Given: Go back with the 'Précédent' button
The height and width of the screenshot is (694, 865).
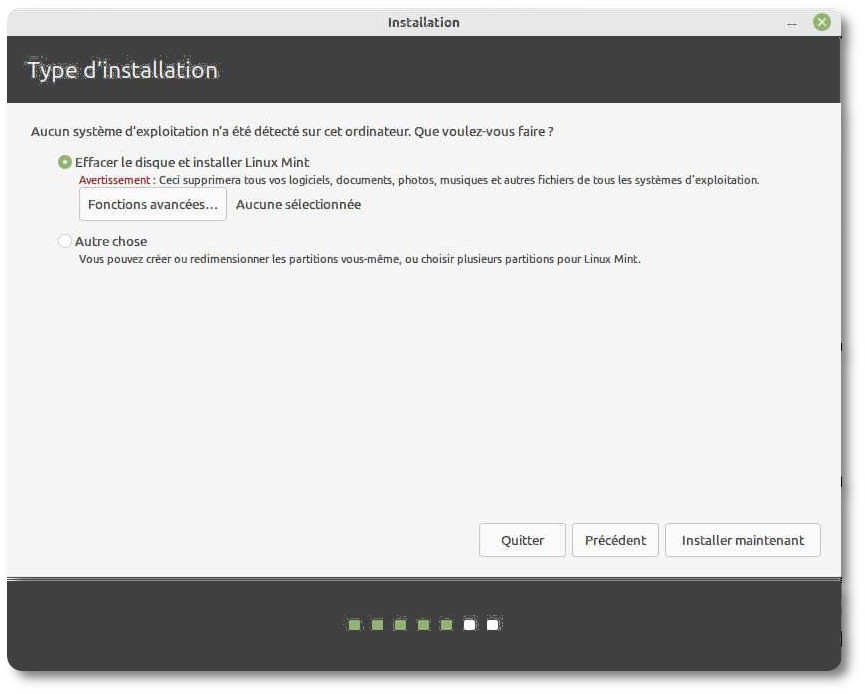Looking at the screenshot, I should (615, 540).
